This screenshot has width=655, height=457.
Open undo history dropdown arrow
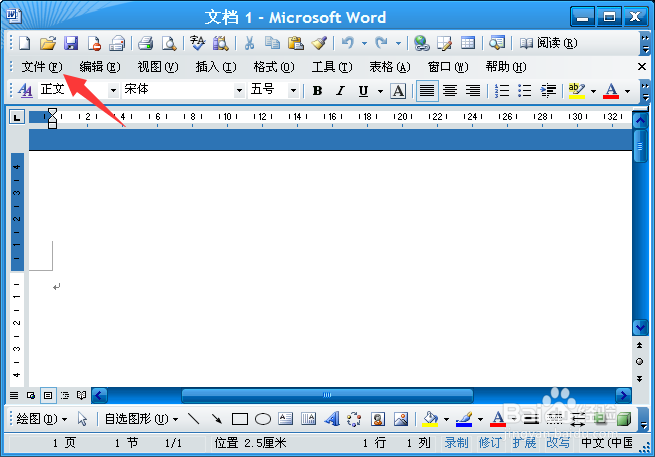coord(364,43)
